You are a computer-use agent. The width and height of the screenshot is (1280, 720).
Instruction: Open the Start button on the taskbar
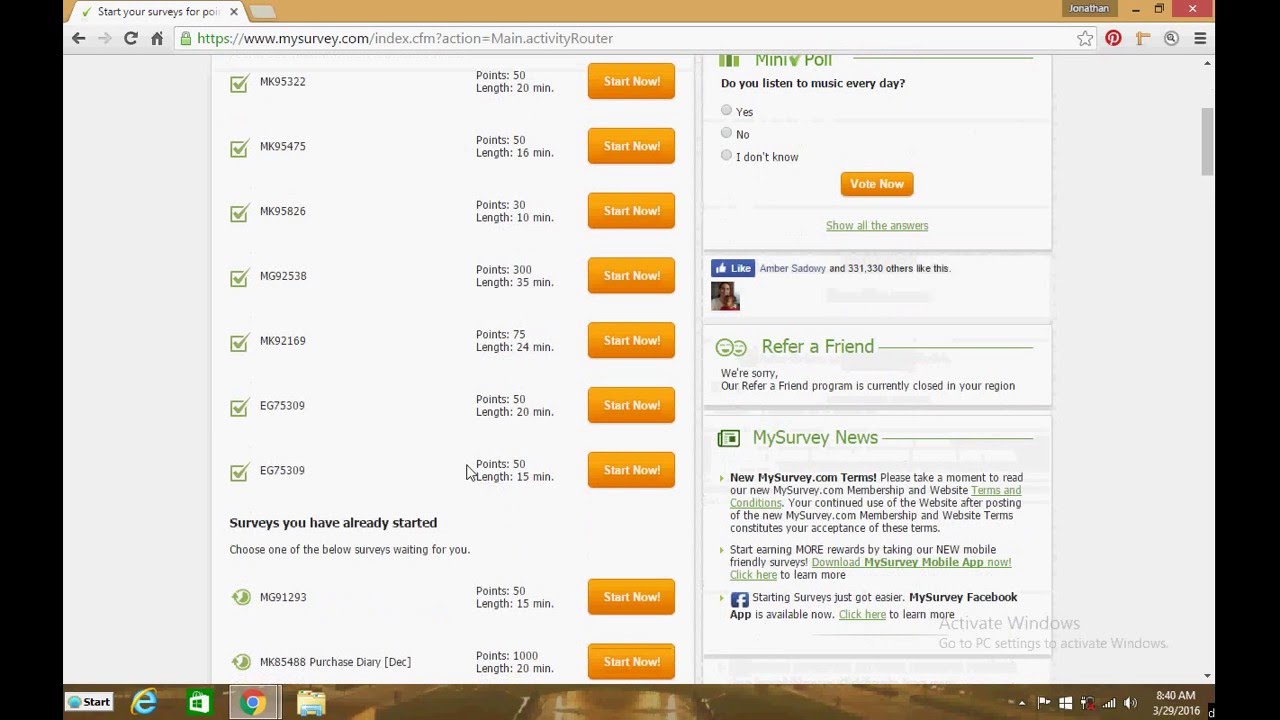[88, 702]
